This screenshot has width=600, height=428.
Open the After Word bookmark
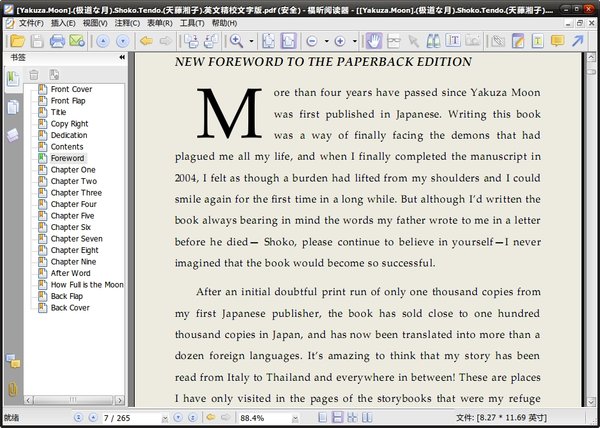[70, 273]
